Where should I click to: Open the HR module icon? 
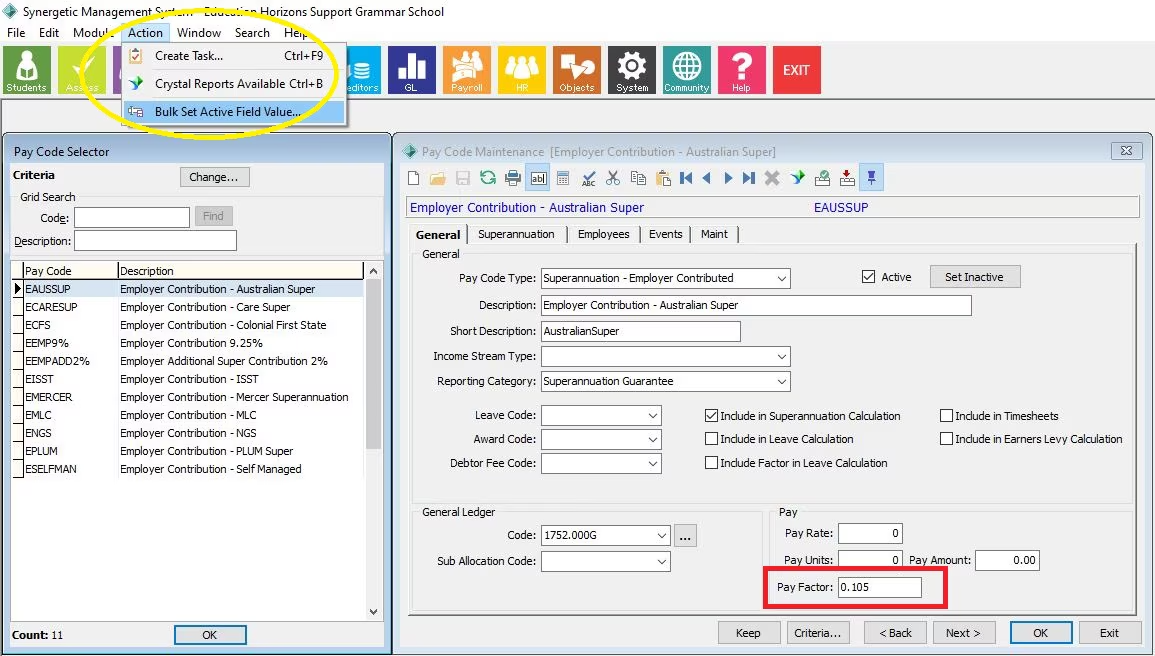pyautogui.click(x=521, y=70)
